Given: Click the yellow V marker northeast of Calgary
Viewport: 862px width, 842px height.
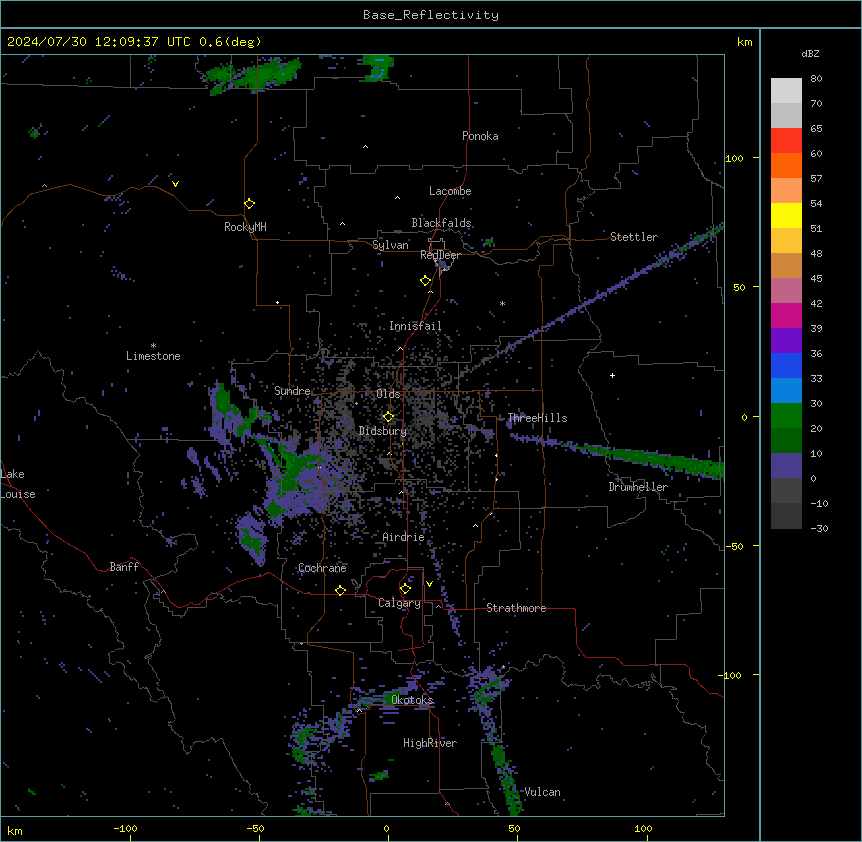Looking at the screenshot, I should (429, 584).
